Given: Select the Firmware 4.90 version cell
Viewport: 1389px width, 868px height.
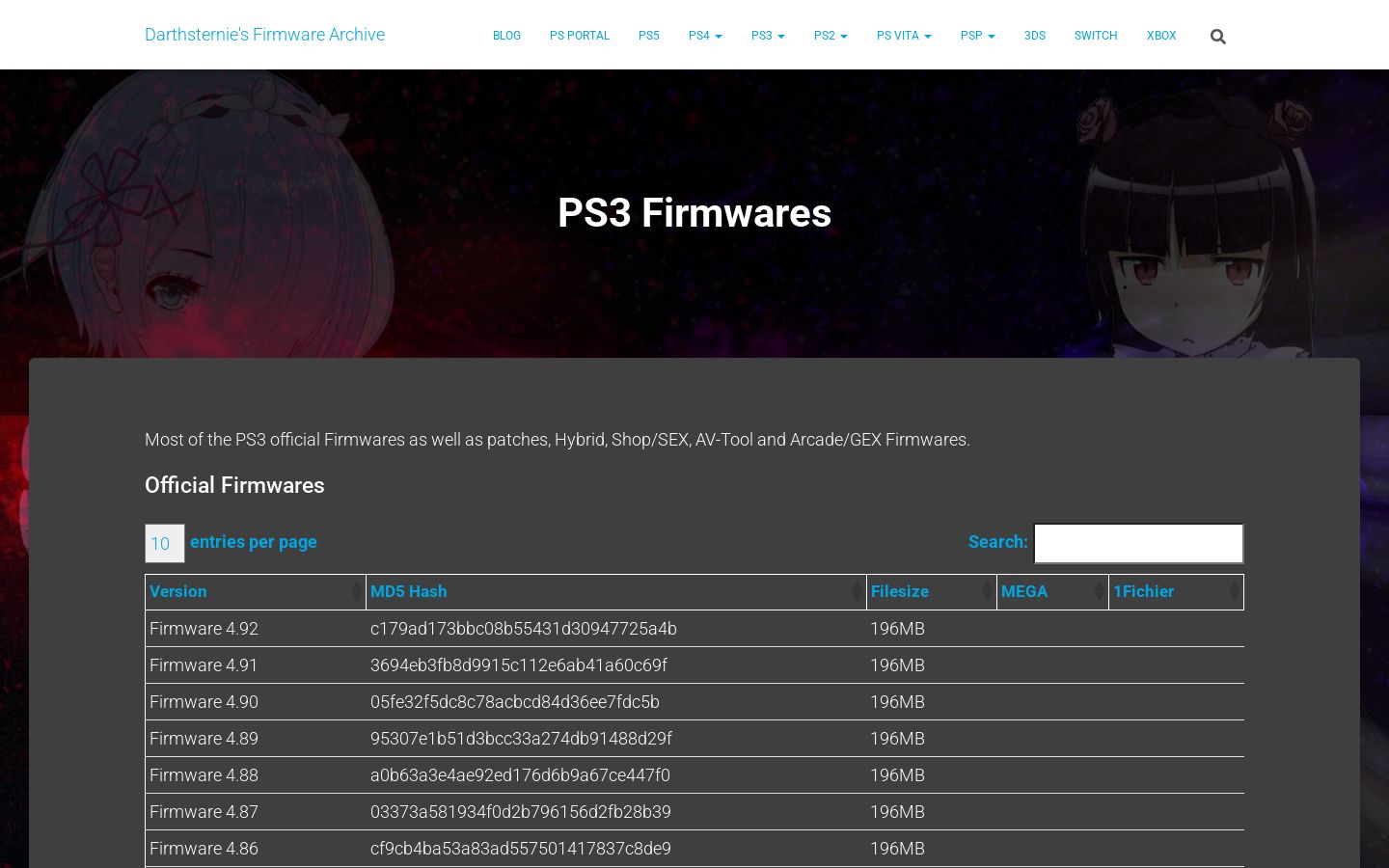Looking at the screenshot, I should pyautogui.click(x=256, y=702).
